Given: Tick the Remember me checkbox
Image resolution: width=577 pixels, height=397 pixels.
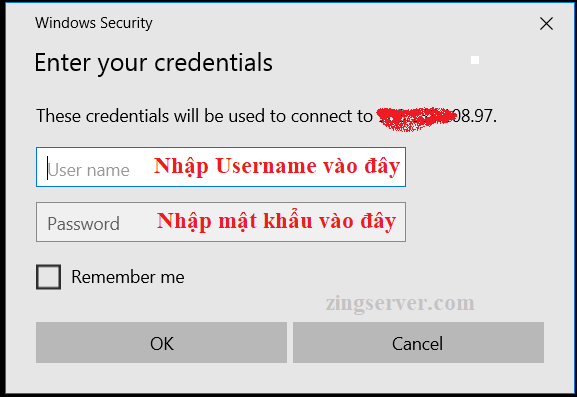Looking at the screenshot, I should 49,277.
